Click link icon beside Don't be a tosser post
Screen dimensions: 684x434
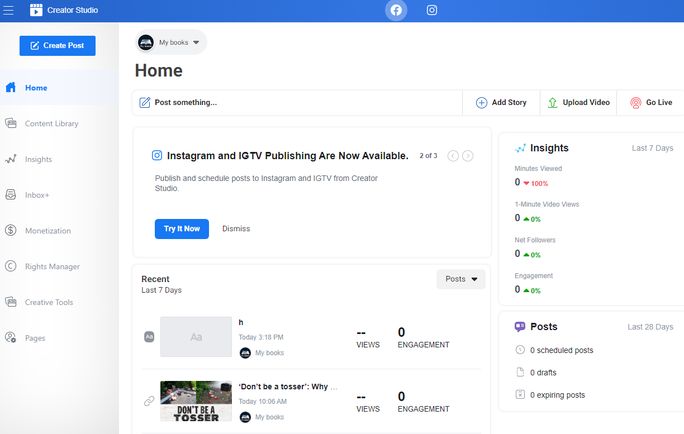tap(149, 401)
